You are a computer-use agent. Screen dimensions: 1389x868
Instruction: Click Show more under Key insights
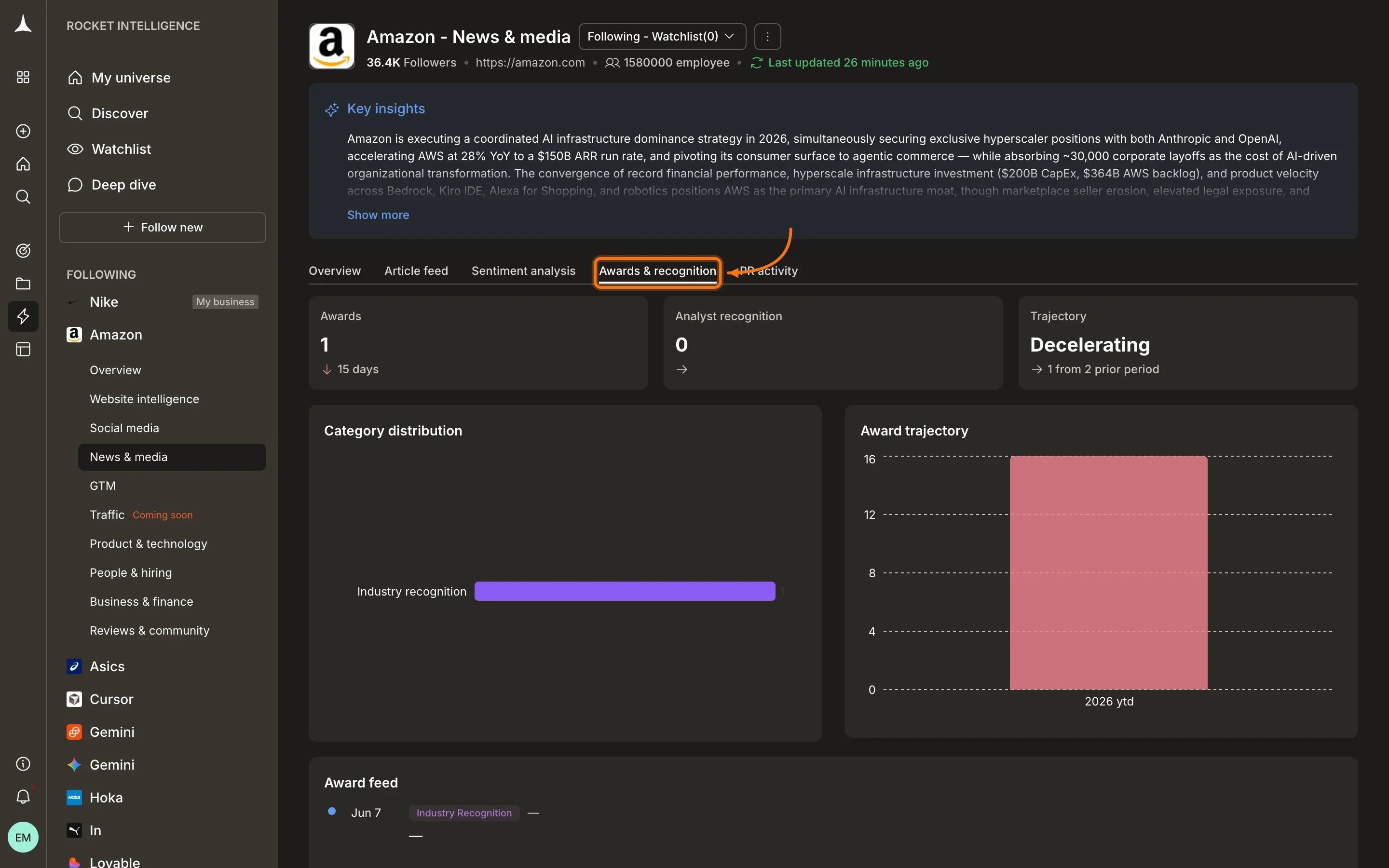click(x=378, y=215)
